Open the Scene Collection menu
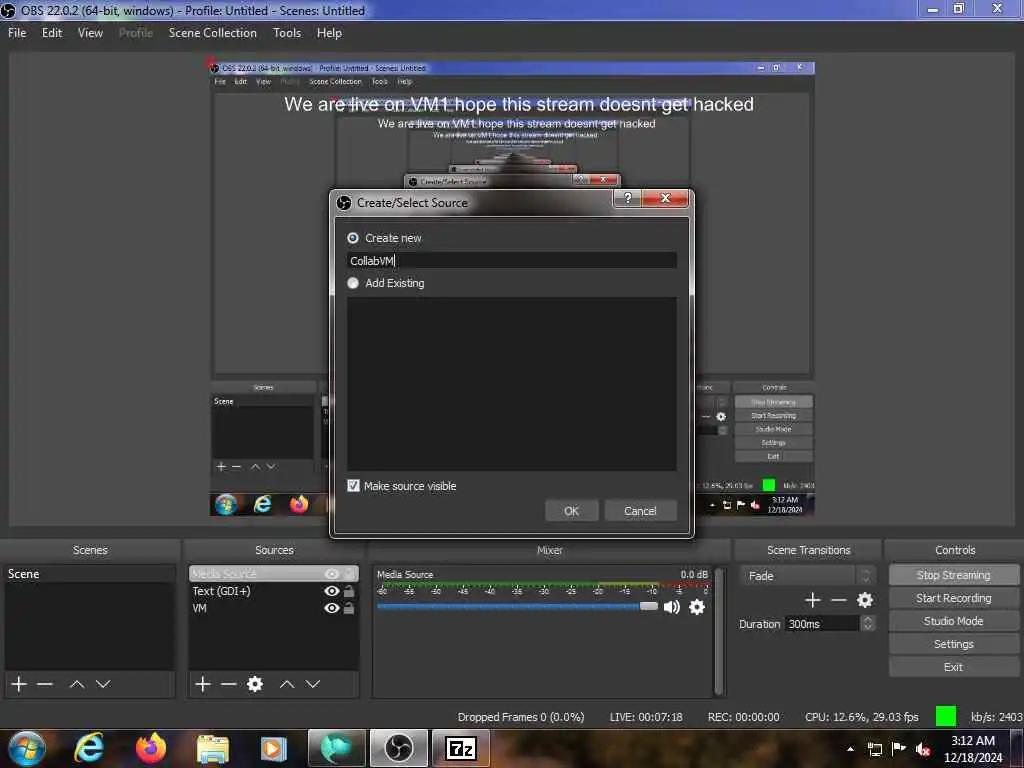Viewport: 1024px width, 768px height. [x=212, y=33]
